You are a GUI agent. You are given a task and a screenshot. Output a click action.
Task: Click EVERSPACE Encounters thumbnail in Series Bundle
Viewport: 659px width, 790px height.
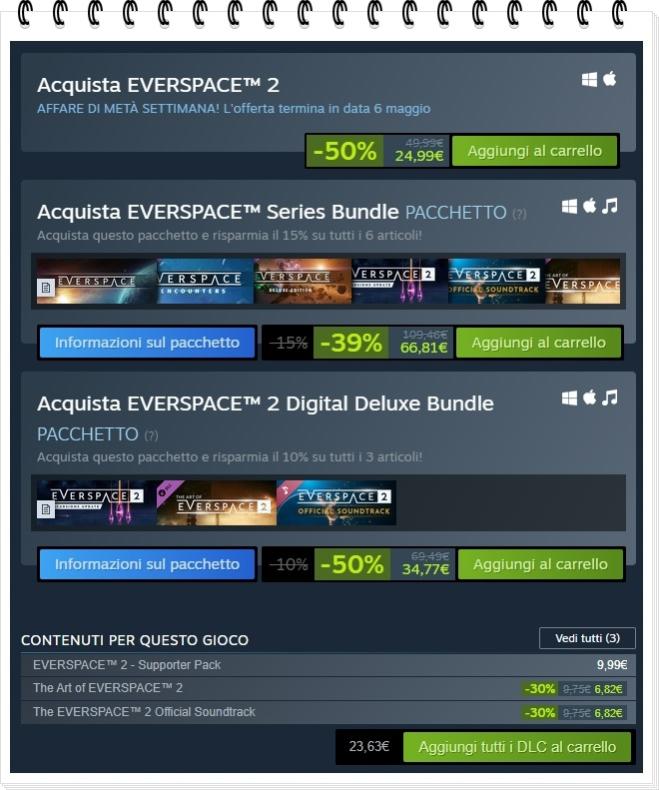(205, 281)
